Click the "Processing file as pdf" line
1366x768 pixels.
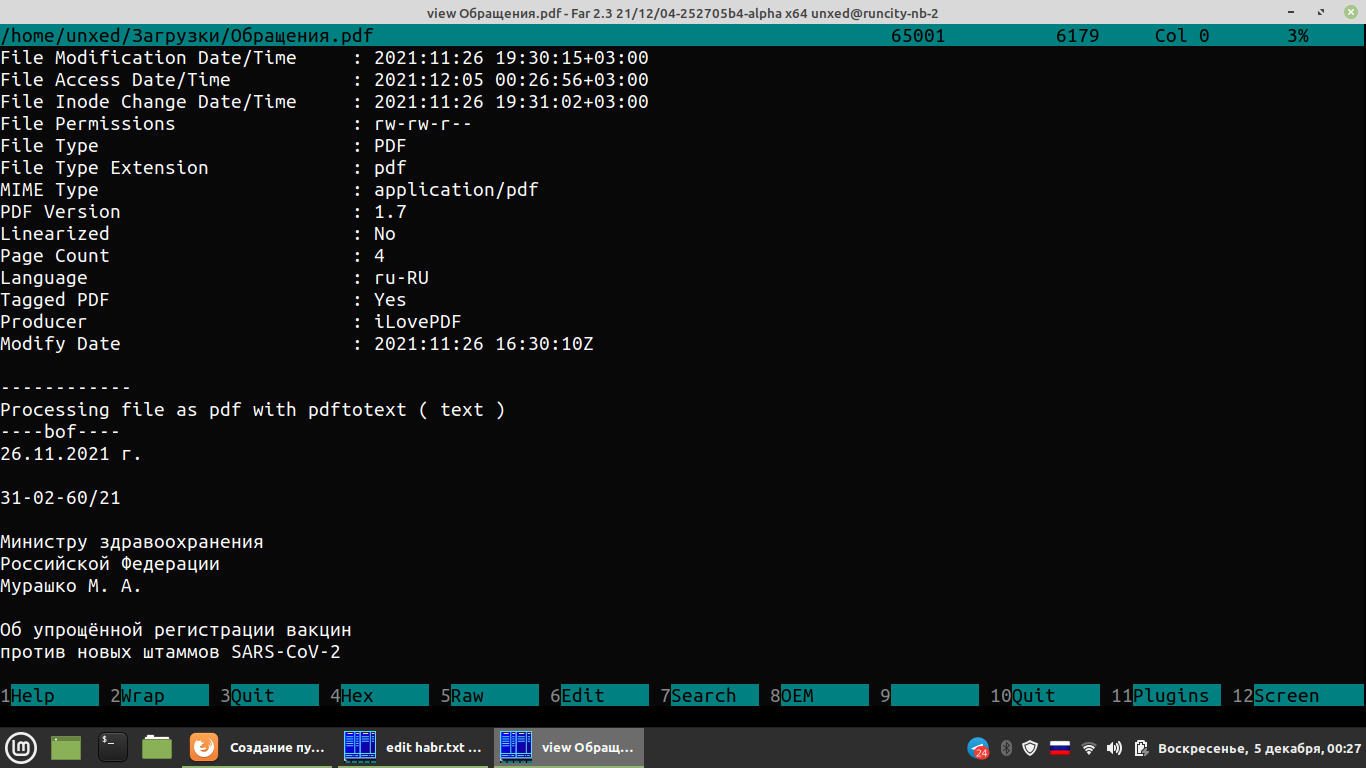253,410
